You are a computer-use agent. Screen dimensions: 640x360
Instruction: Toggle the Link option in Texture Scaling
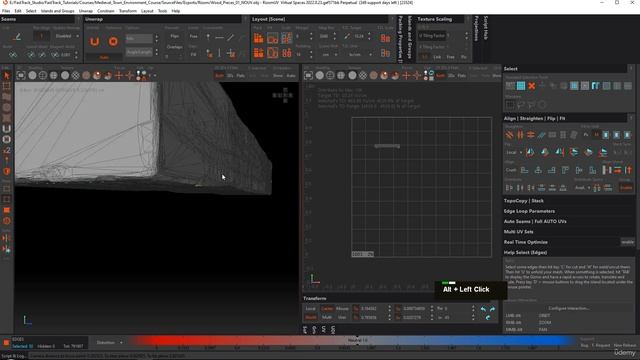click(437, 57)
